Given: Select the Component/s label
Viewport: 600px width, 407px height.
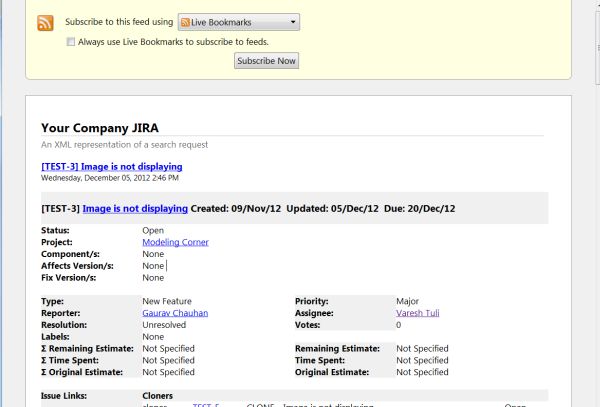Looking at the screenshot, I should click(70, 254).
